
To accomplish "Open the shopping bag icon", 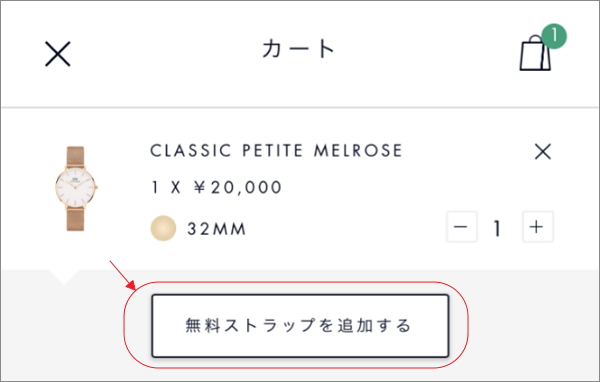I will point(535,53).
